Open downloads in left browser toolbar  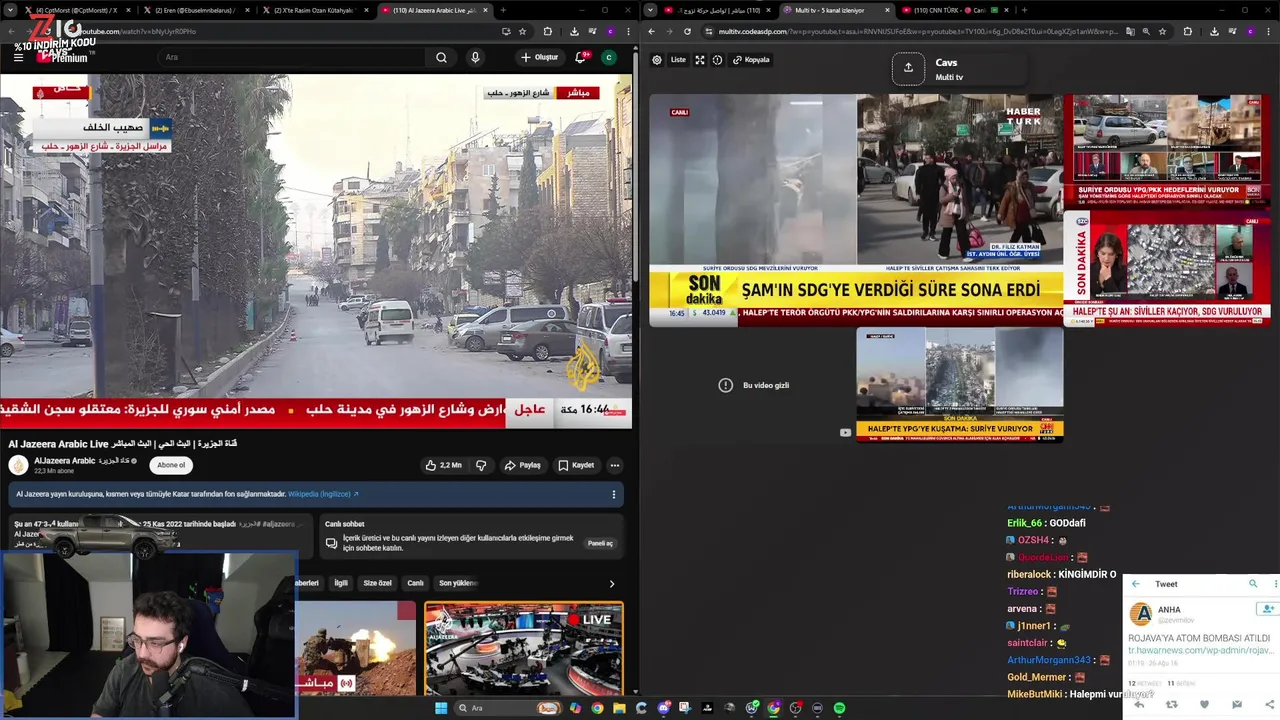tap(574, 31)
